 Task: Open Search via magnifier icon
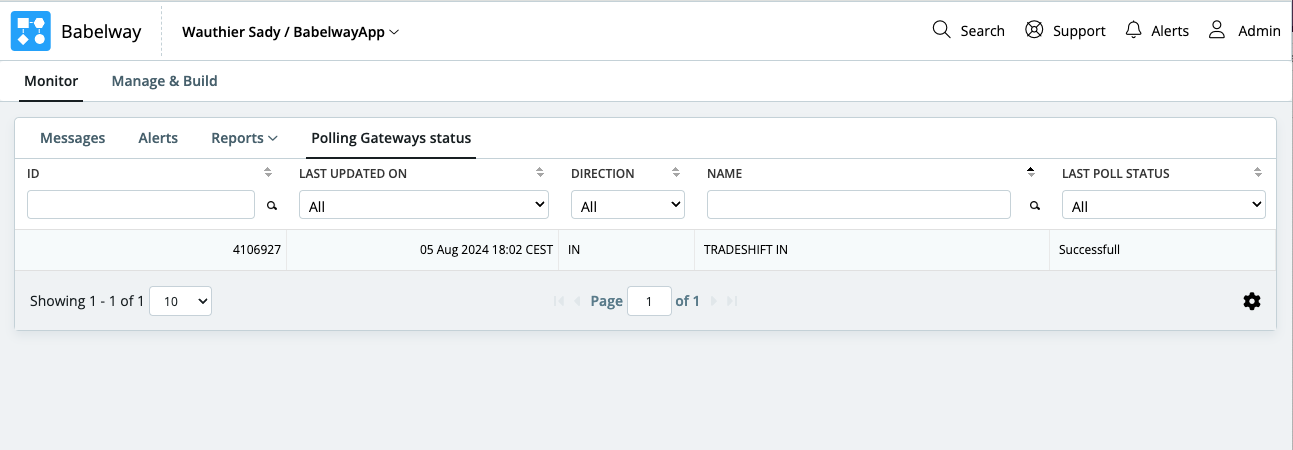pos(941,30)
